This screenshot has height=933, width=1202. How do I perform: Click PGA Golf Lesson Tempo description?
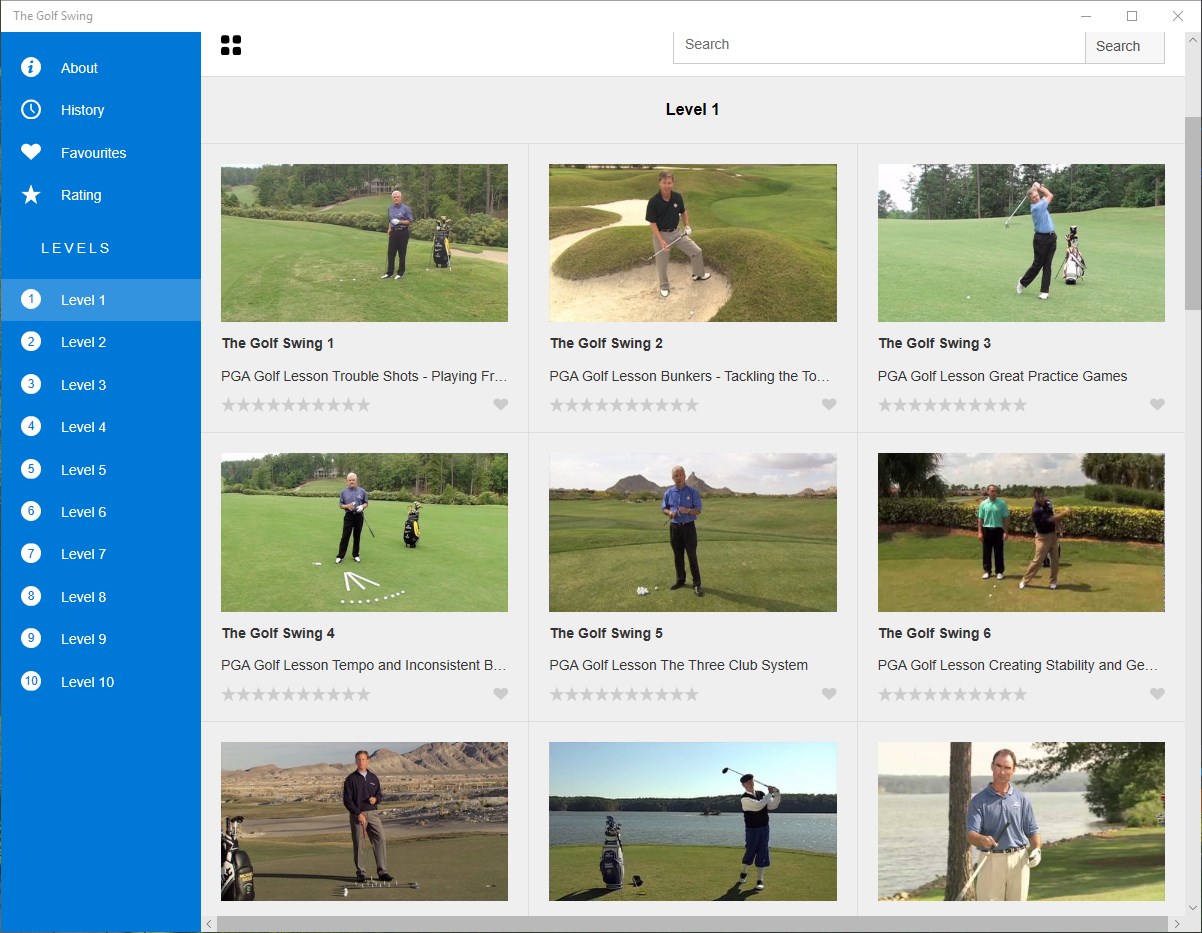click(x=364, y=665)
